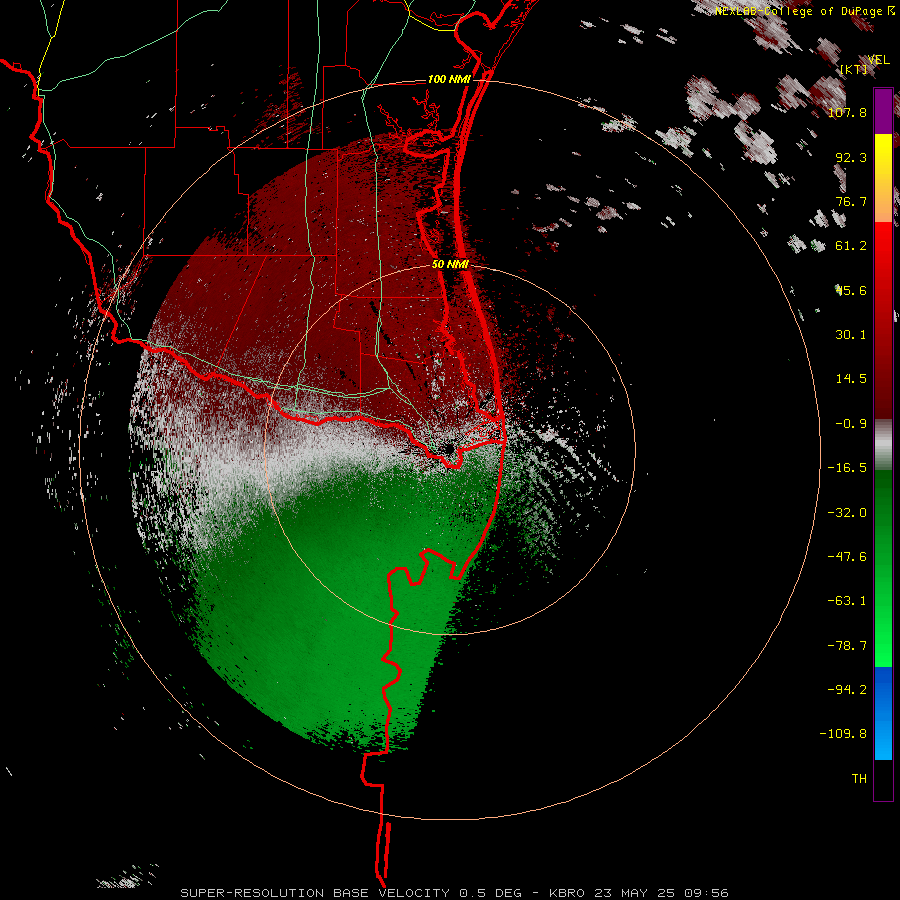Click the VEL legend title
Screen dimensions: 900x900
[x=878, y=60]
